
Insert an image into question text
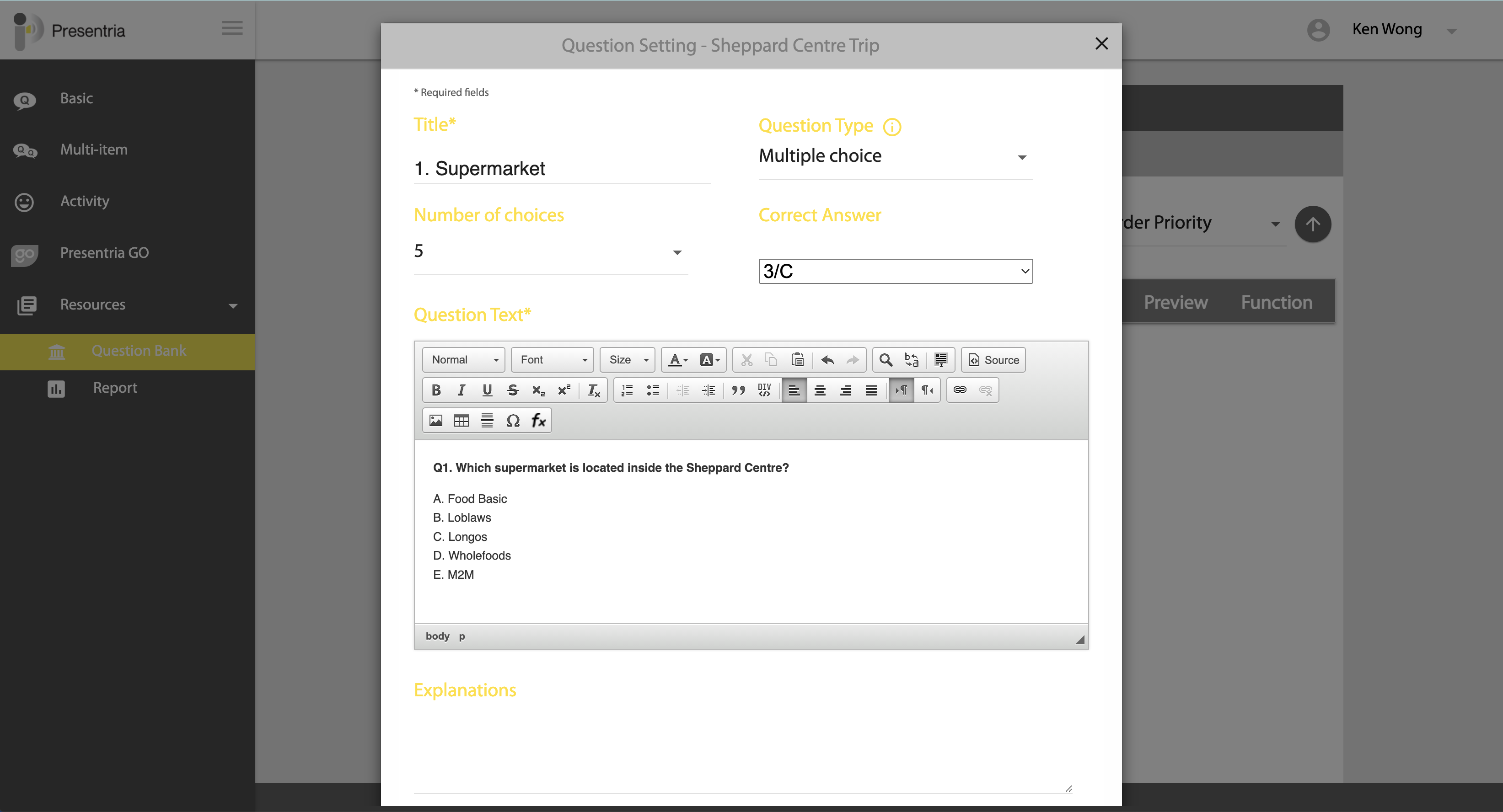[436, 421]
